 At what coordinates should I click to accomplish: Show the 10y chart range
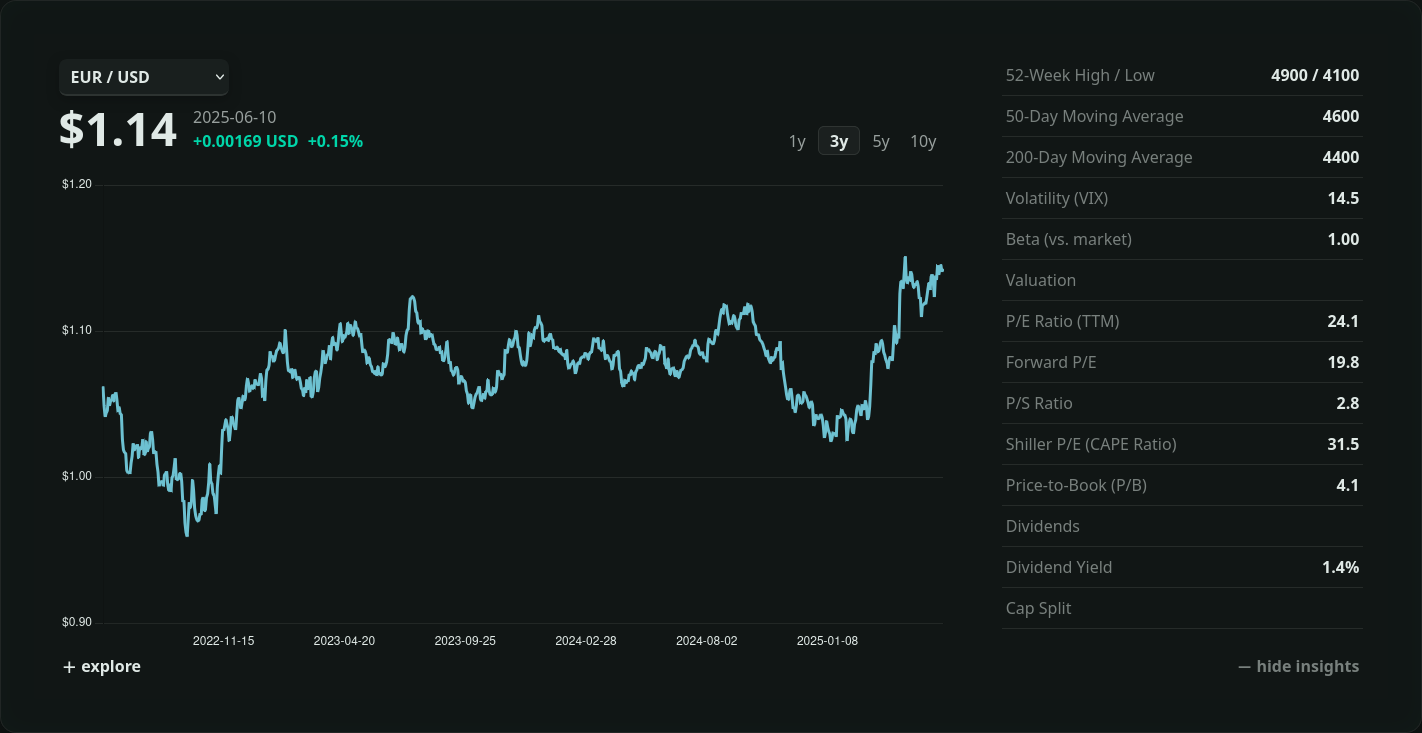click(x=922, y=141)
